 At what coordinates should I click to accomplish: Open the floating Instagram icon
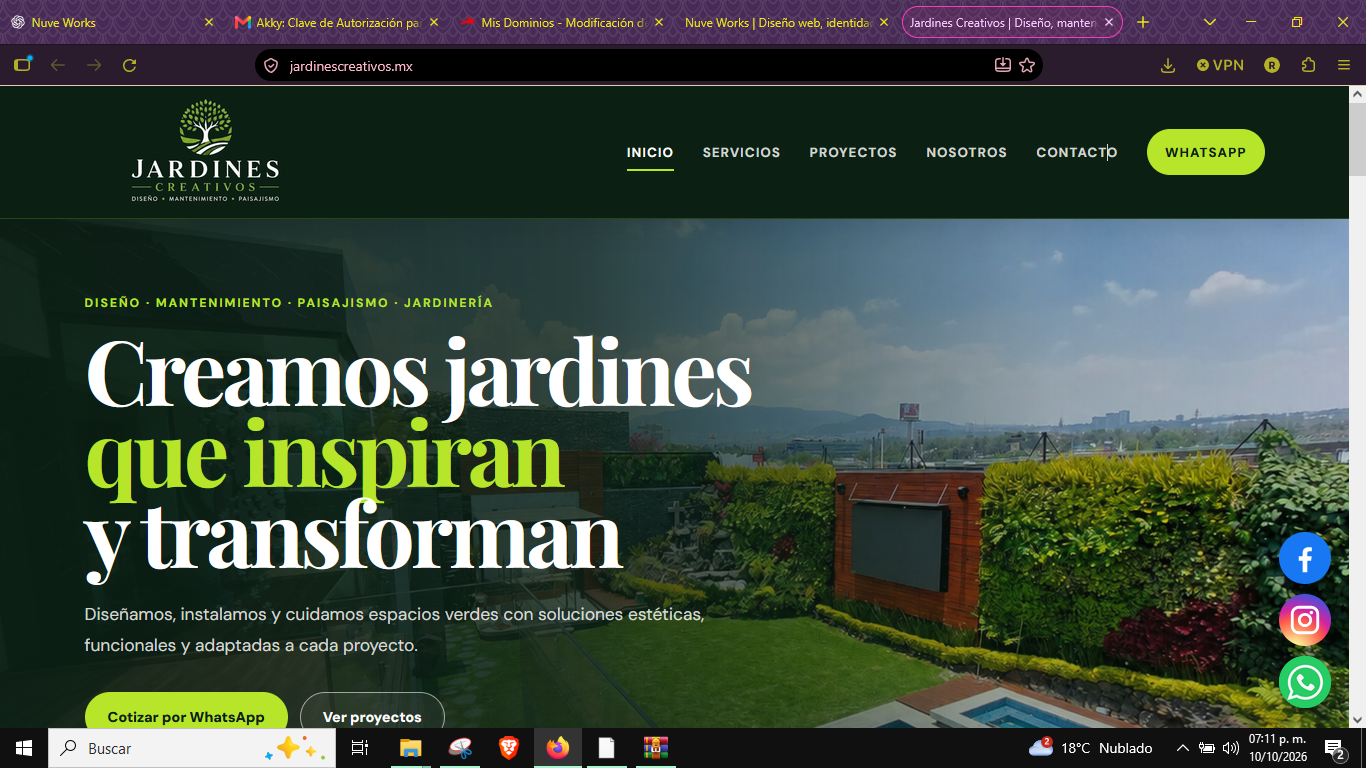coord(1305,620)
